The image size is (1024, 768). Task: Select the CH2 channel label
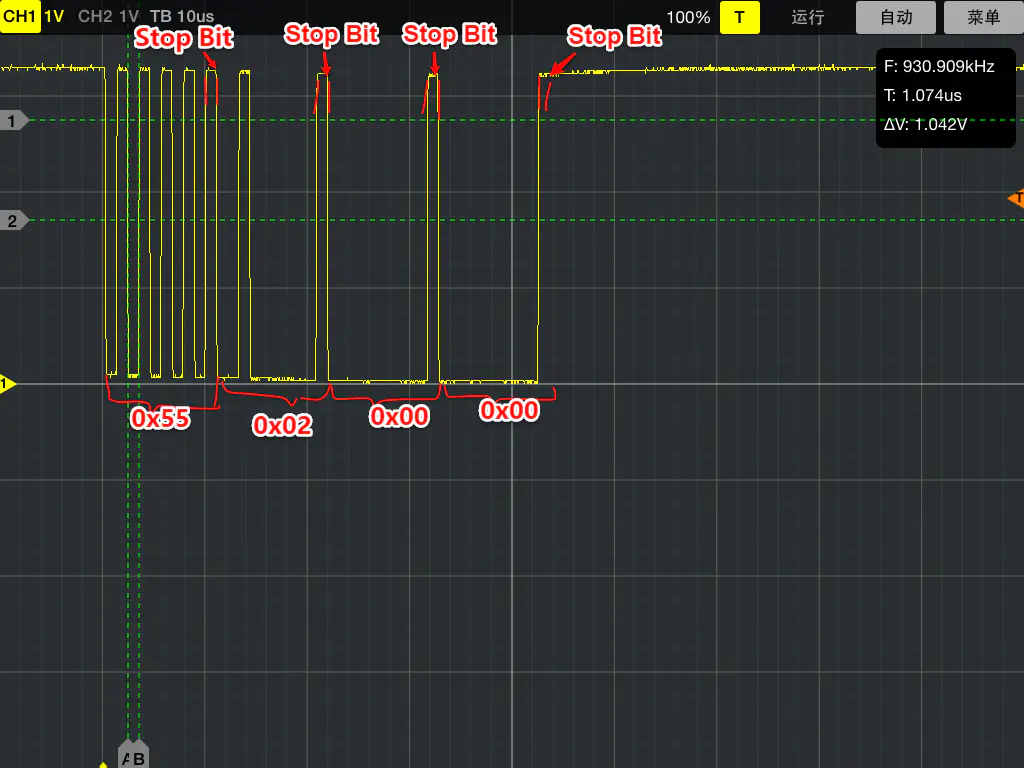tap(95, 16)
